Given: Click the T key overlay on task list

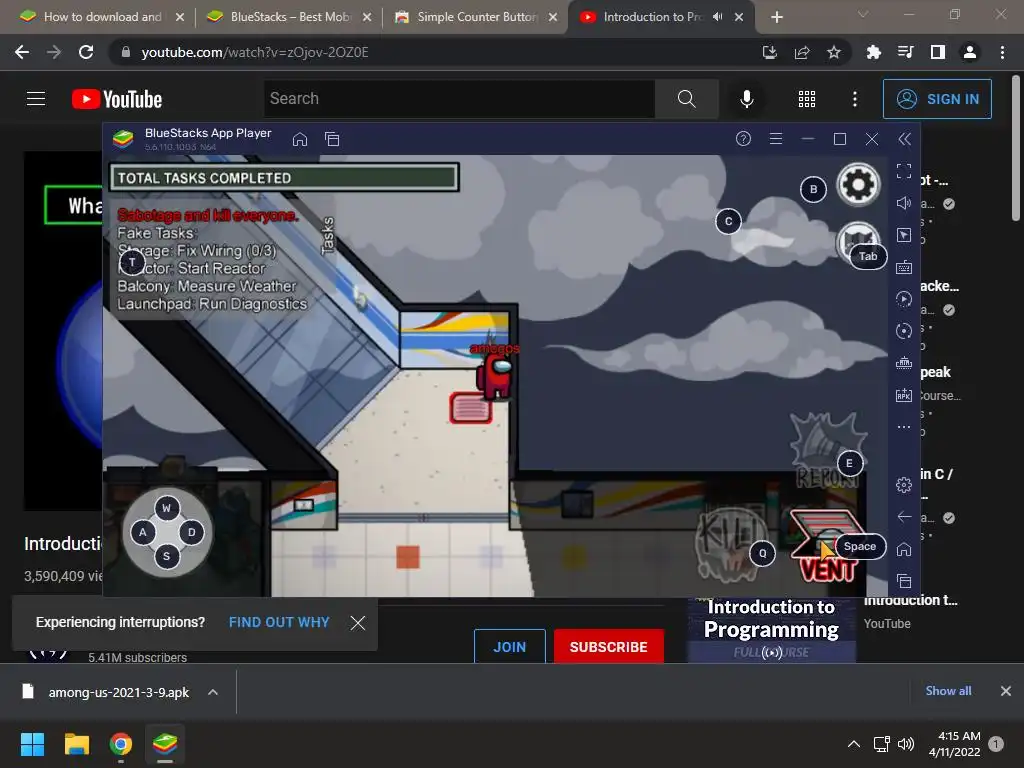Looking at the screenshot, I should point(132,263).
